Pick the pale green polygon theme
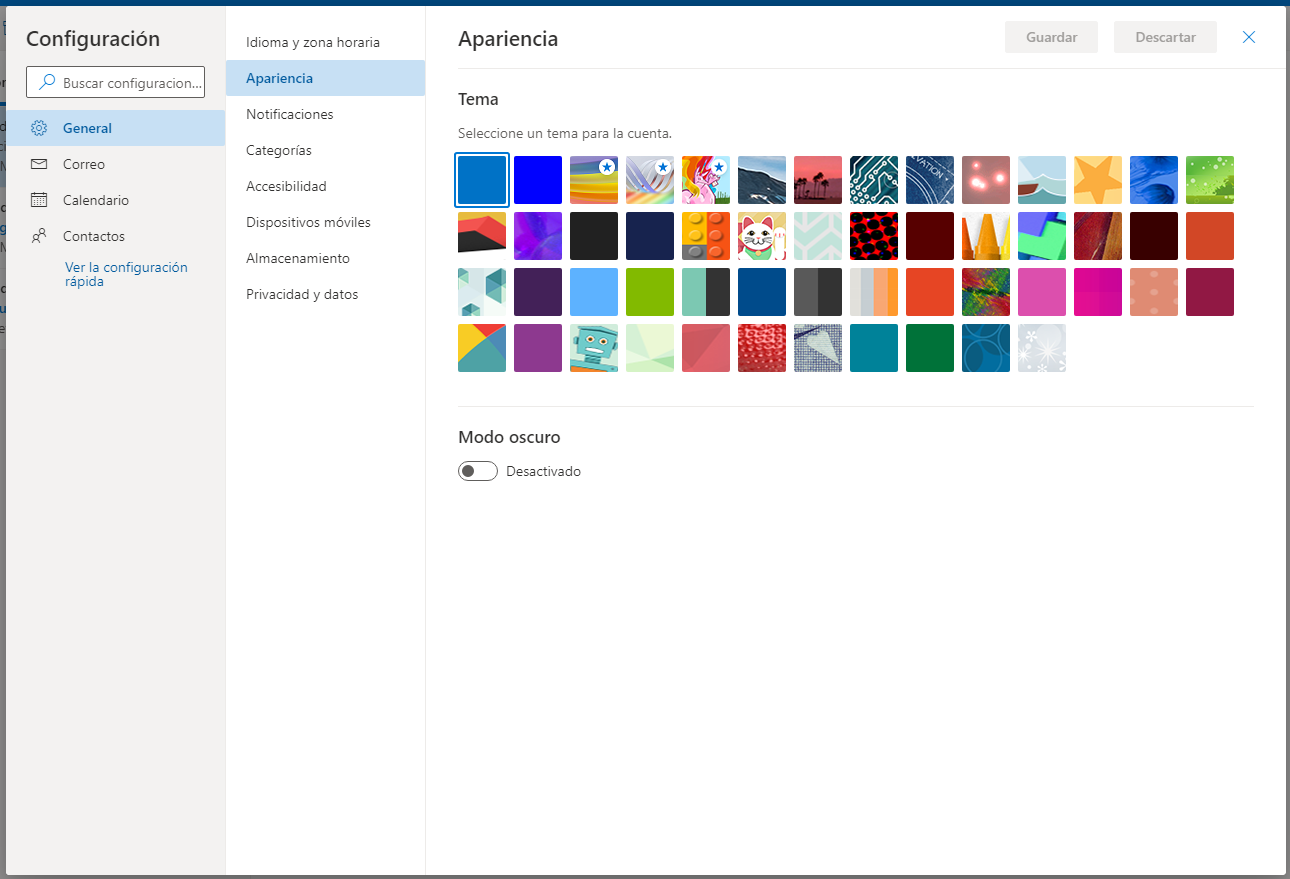Viewport: 1290px width, 879px height. pos(650,348)
